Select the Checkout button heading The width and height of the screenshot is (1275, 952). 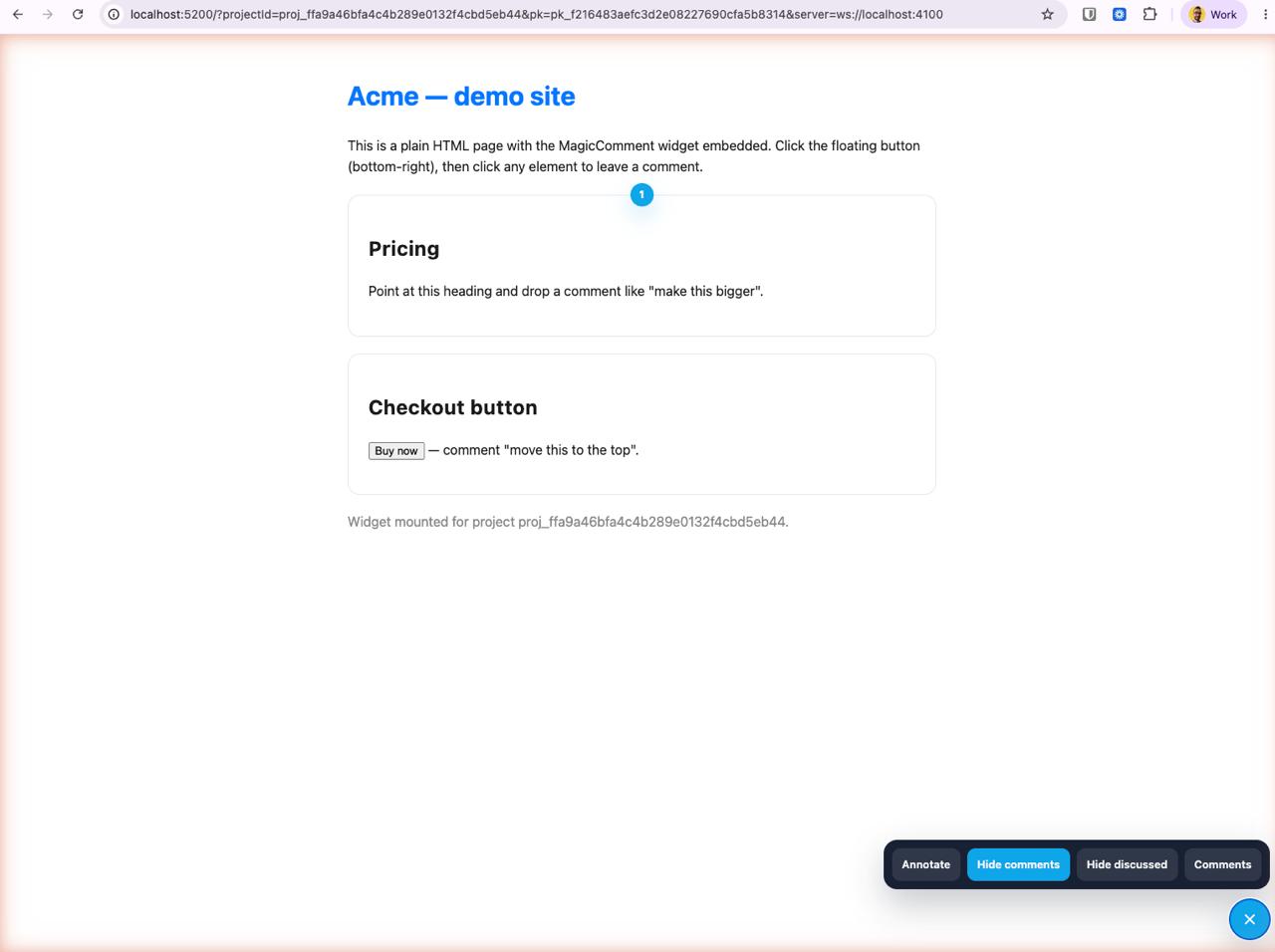point(452,407)
